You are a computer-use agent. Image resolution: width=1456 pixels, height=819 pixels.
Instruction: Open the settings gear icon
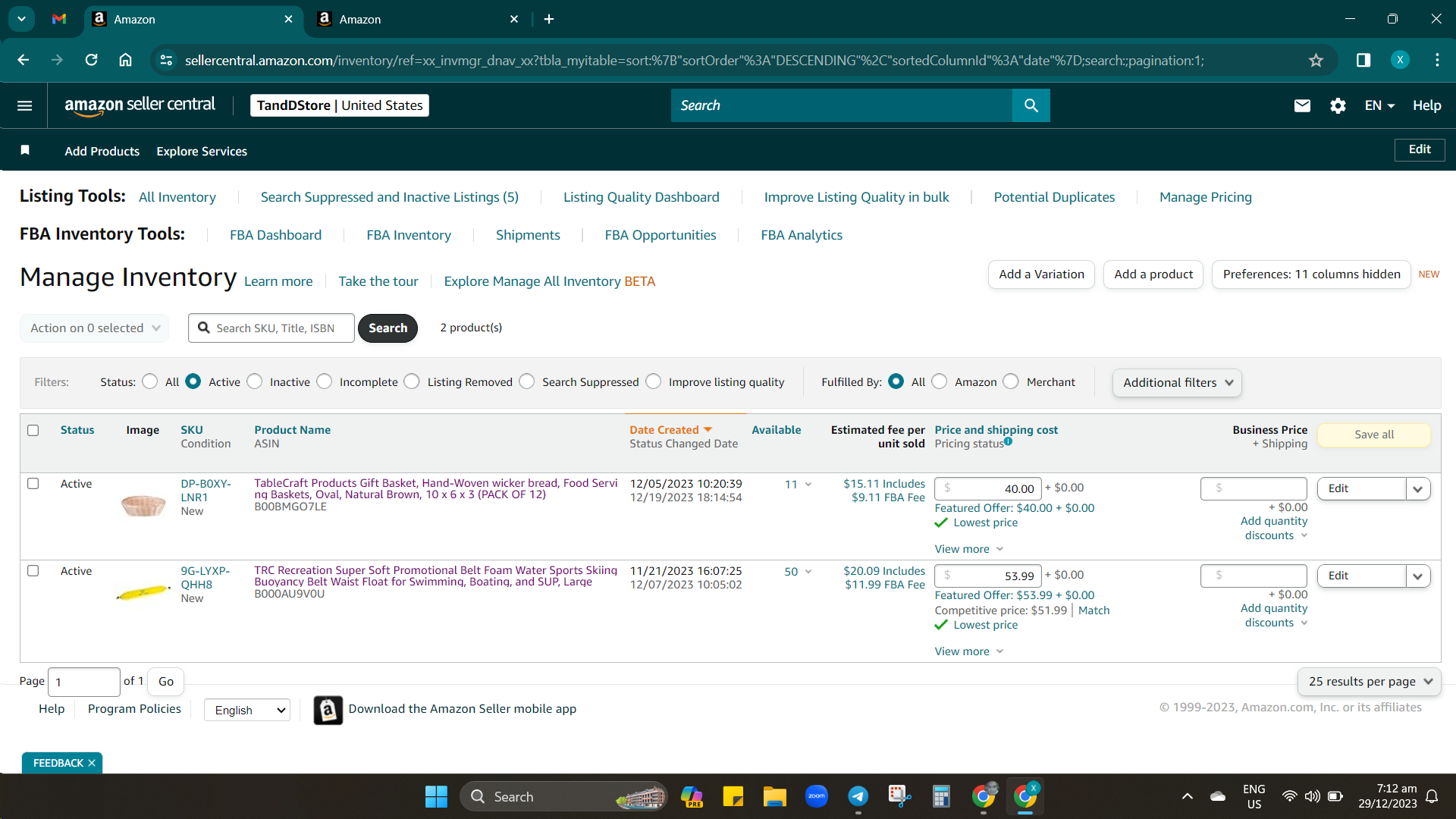tap(1338, 106)
